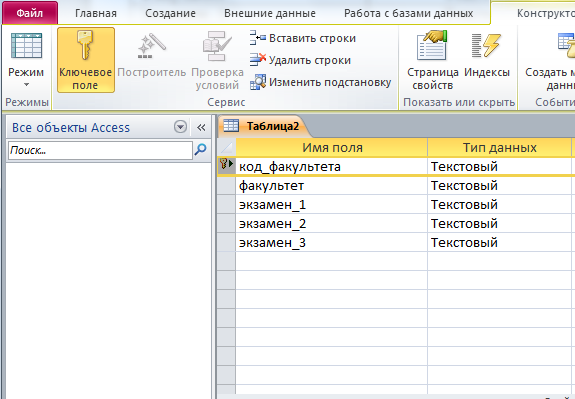Open the Страница свойств property sheet
Viewport: 575px width, 399px height.
[x=433, y=60]
